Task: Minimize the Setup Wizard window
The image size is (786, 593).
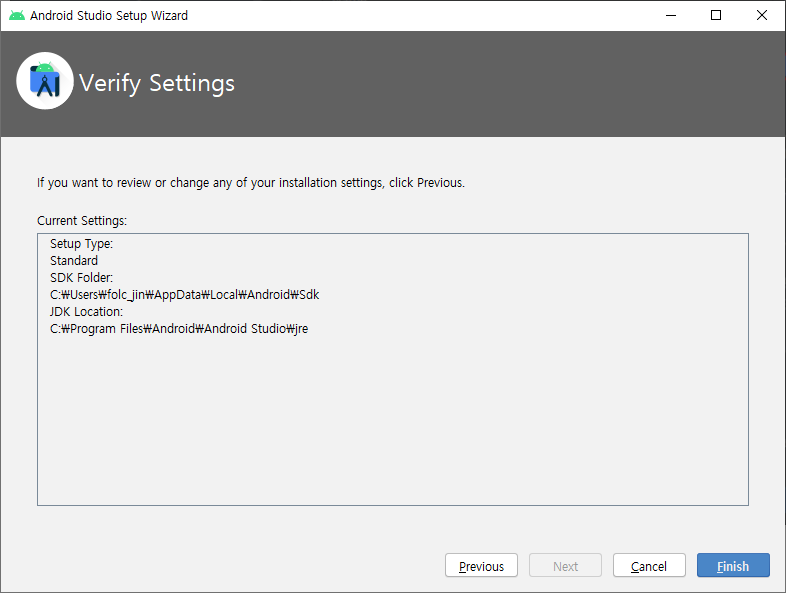Action: 671,16
